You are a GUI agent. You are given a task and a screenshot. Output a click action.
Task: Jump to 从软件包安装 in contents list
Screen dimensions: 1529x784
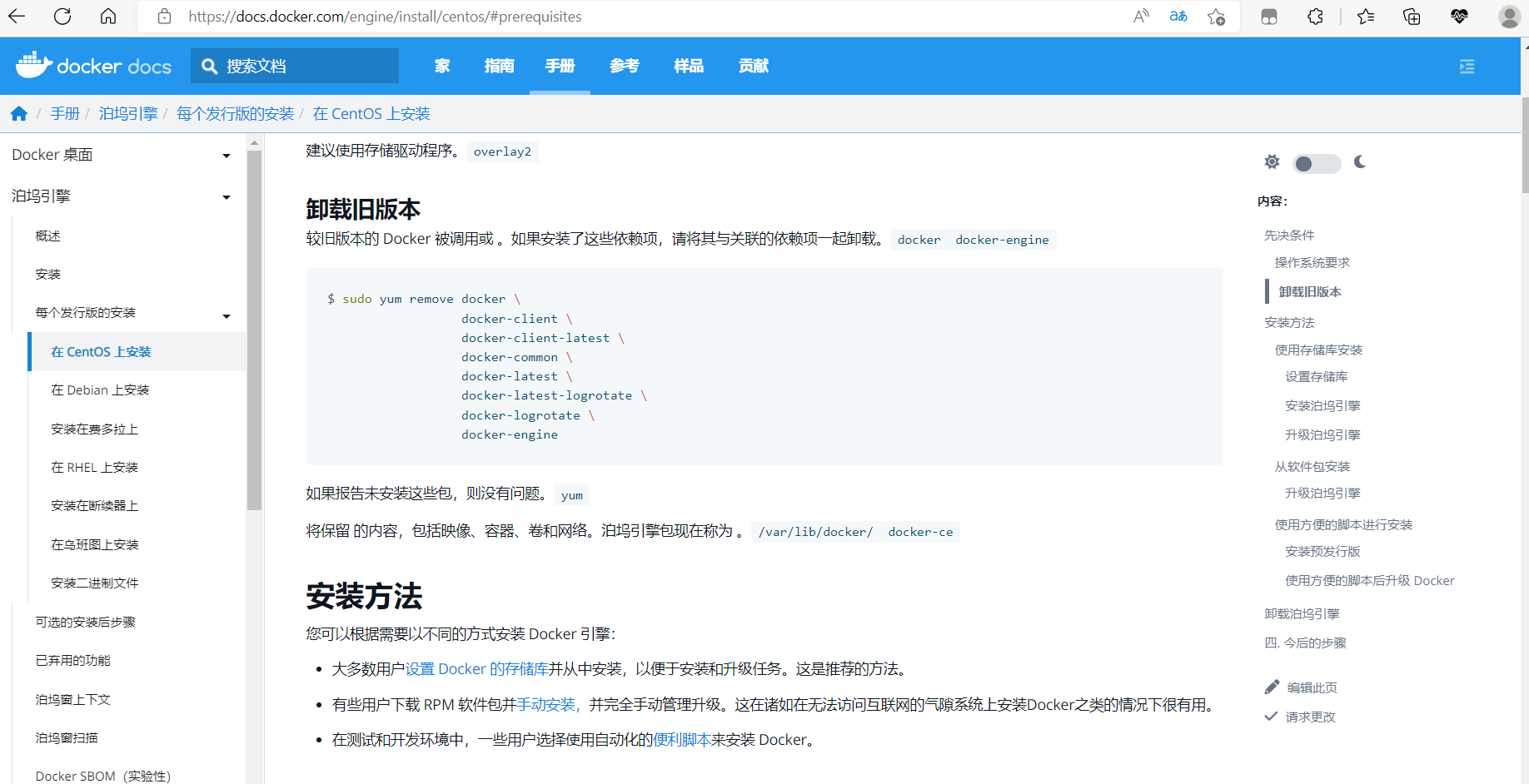[1312, 467]
